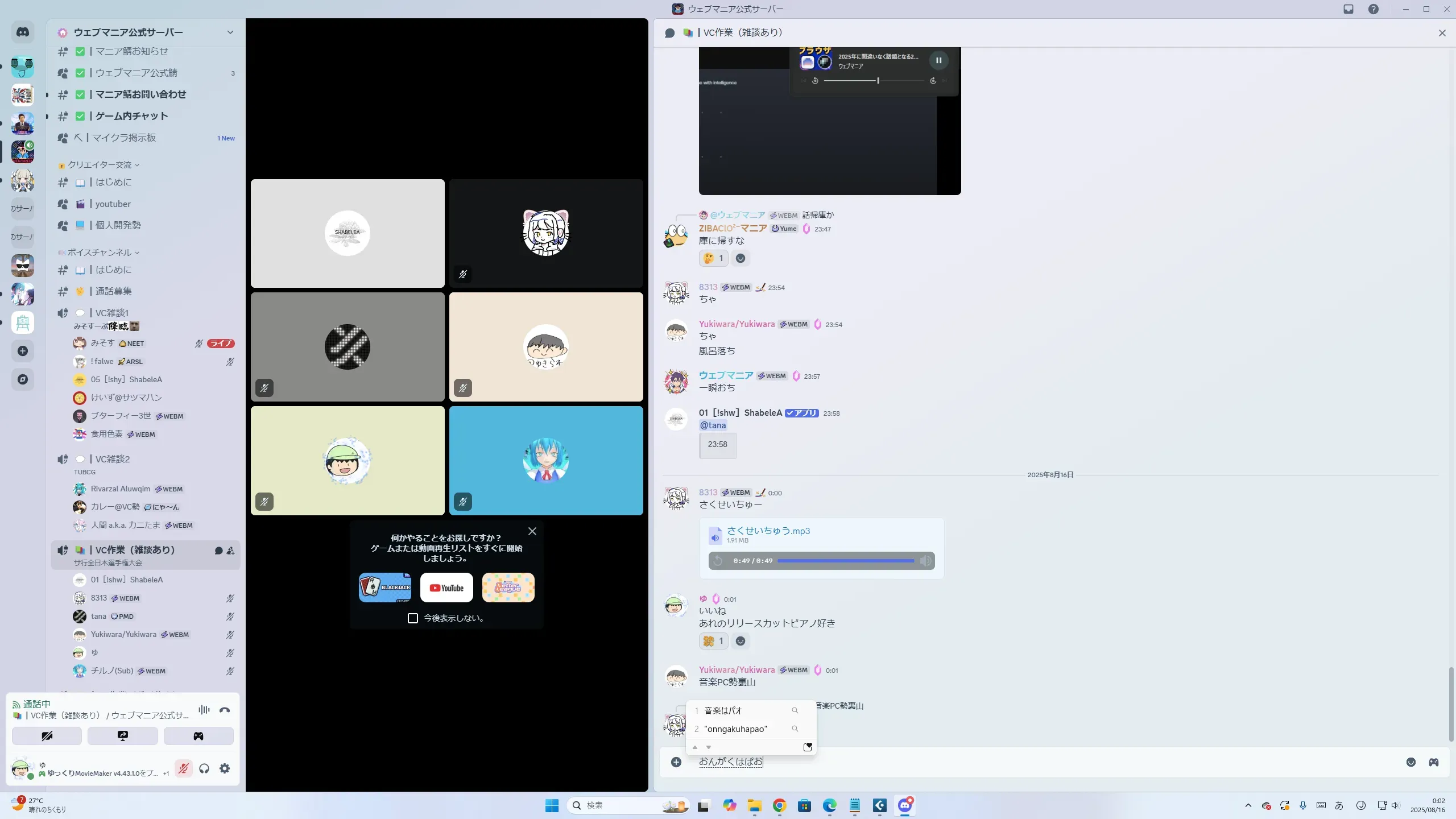
Task: Launch the YouTube activity
Action: [x=446, y=588]
